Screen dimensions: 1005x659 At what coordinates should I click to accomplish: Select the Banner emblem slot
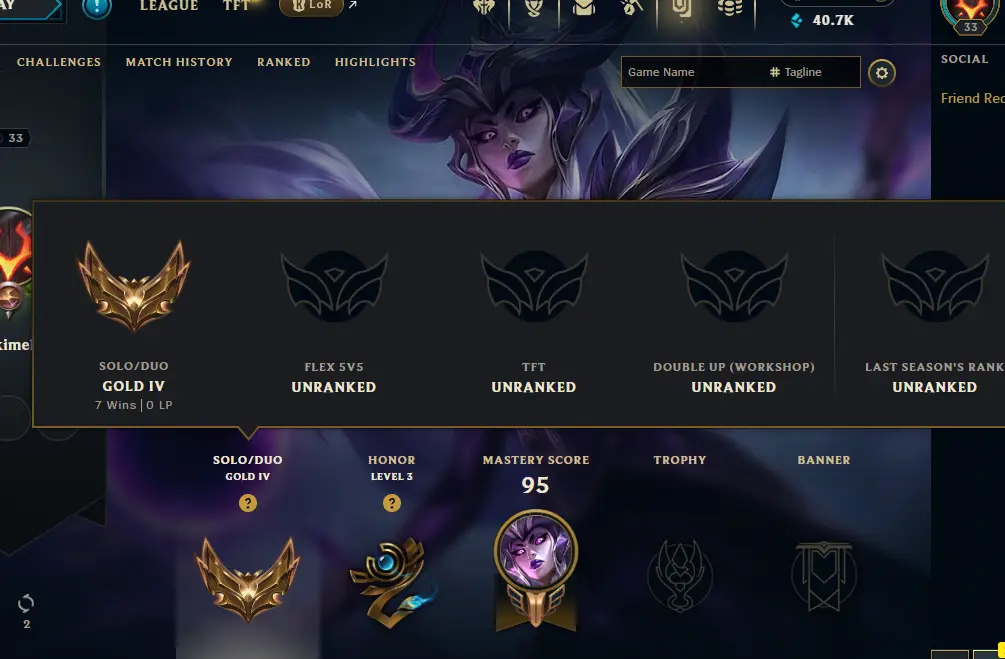click(x=824, y=576)
